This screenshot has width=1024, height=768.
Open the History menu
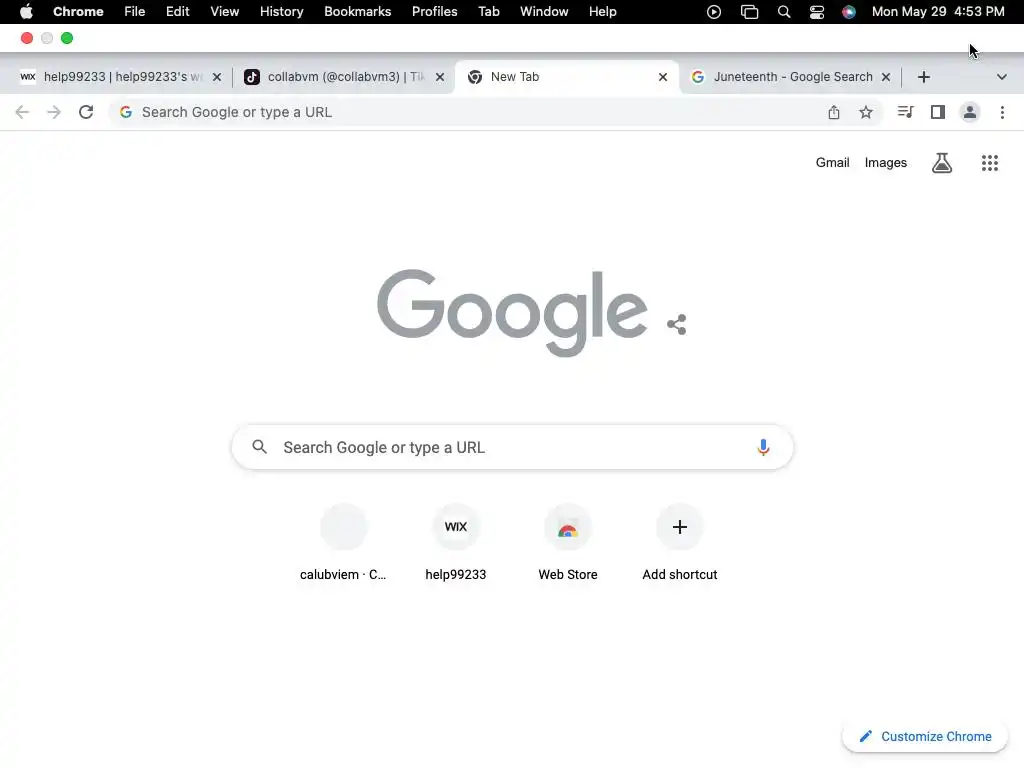[x=281, y=12]
